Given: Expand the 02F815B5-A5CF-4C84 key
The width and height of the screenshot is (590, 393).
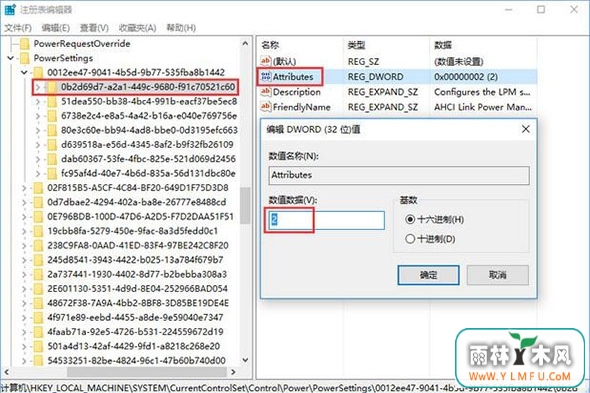Looking at the screenshot, I should click(x=24, y=188).
